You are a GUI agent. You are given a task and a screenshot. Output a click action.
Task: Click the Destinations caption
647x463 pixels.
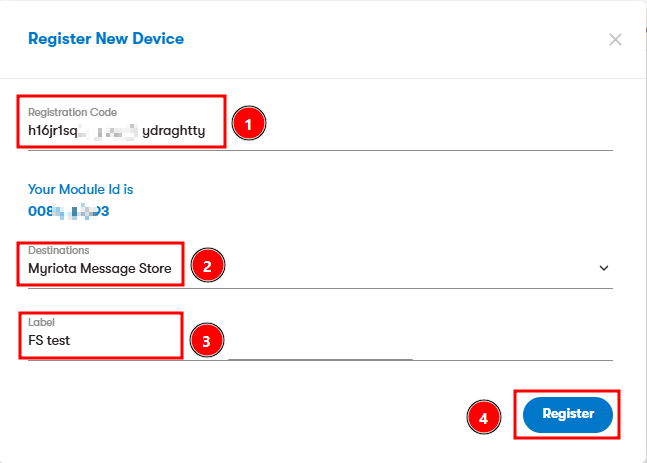click(x=59, y=250)
